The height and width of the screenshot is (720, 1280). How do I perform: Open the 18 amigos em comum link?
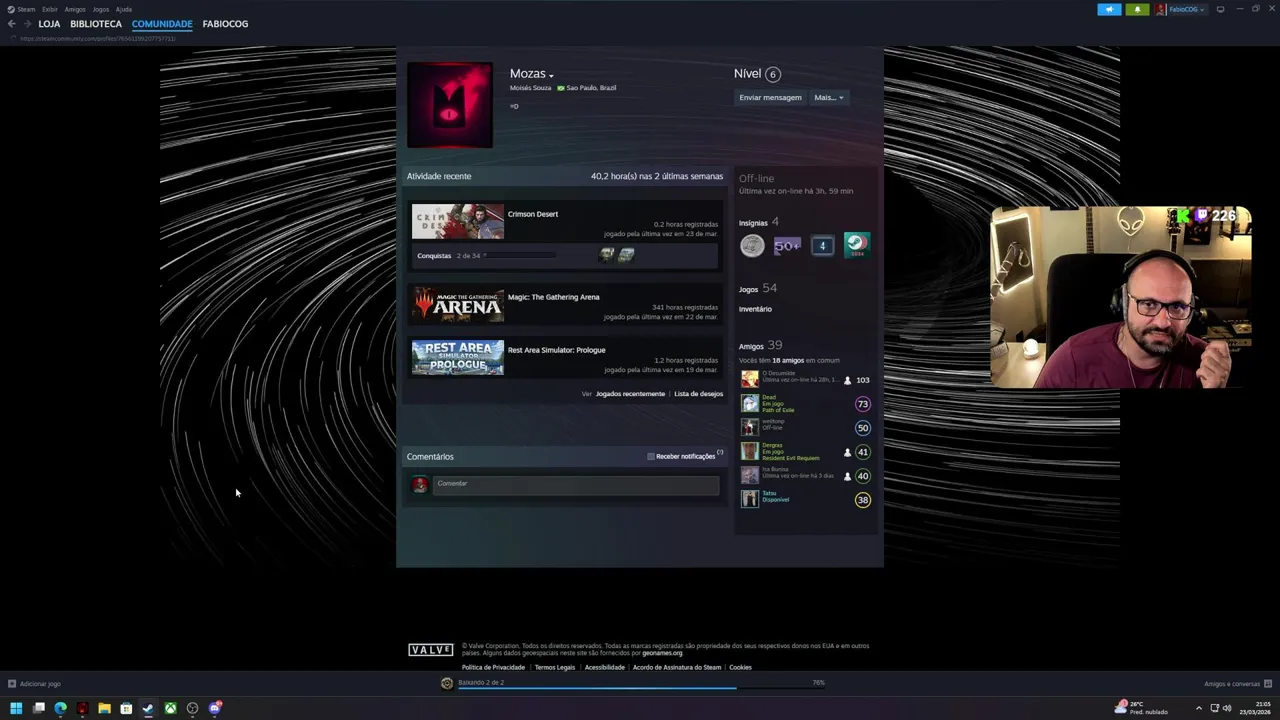tap(788, 360)
